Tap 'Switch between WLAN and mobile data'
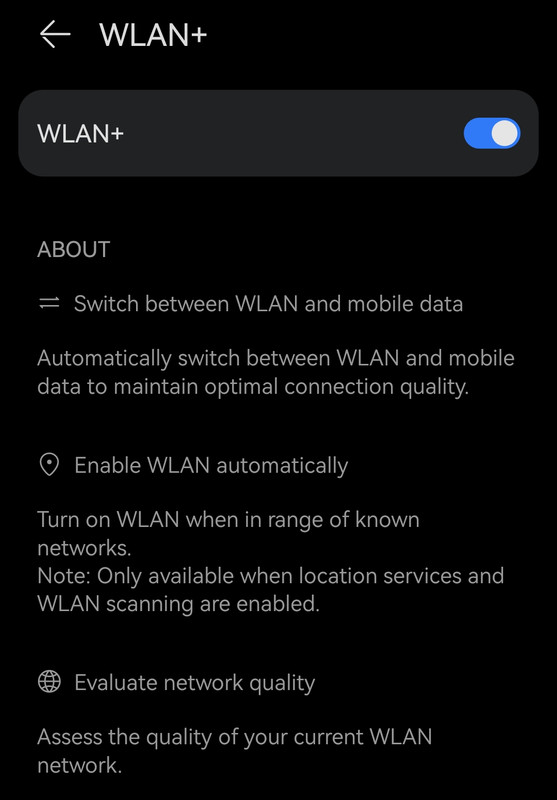Viewport: 557px width, 800px height. coord(268,304)
